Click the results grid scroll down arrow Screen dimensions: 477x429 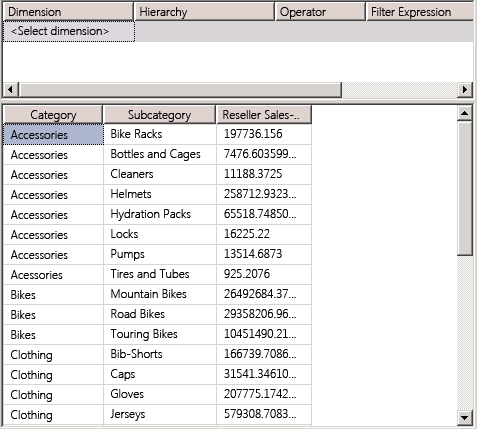tap(465, 417)
